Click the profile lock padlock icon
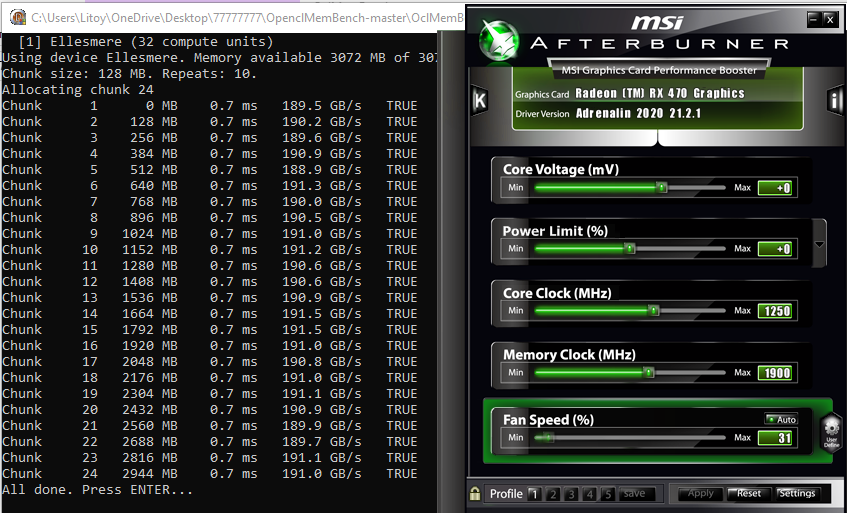 [x=475, y=494]
